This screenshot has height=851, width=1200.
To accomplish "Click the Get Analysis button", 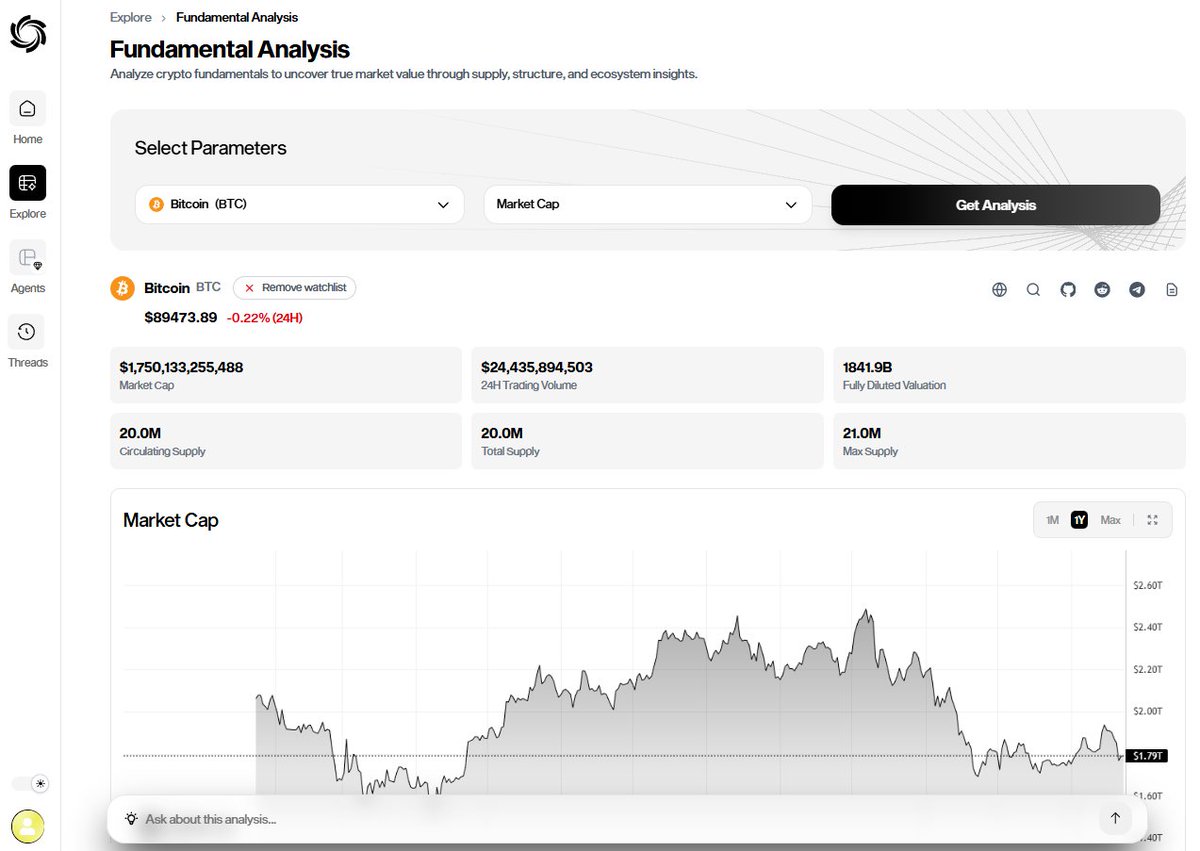I will [996, 205].
